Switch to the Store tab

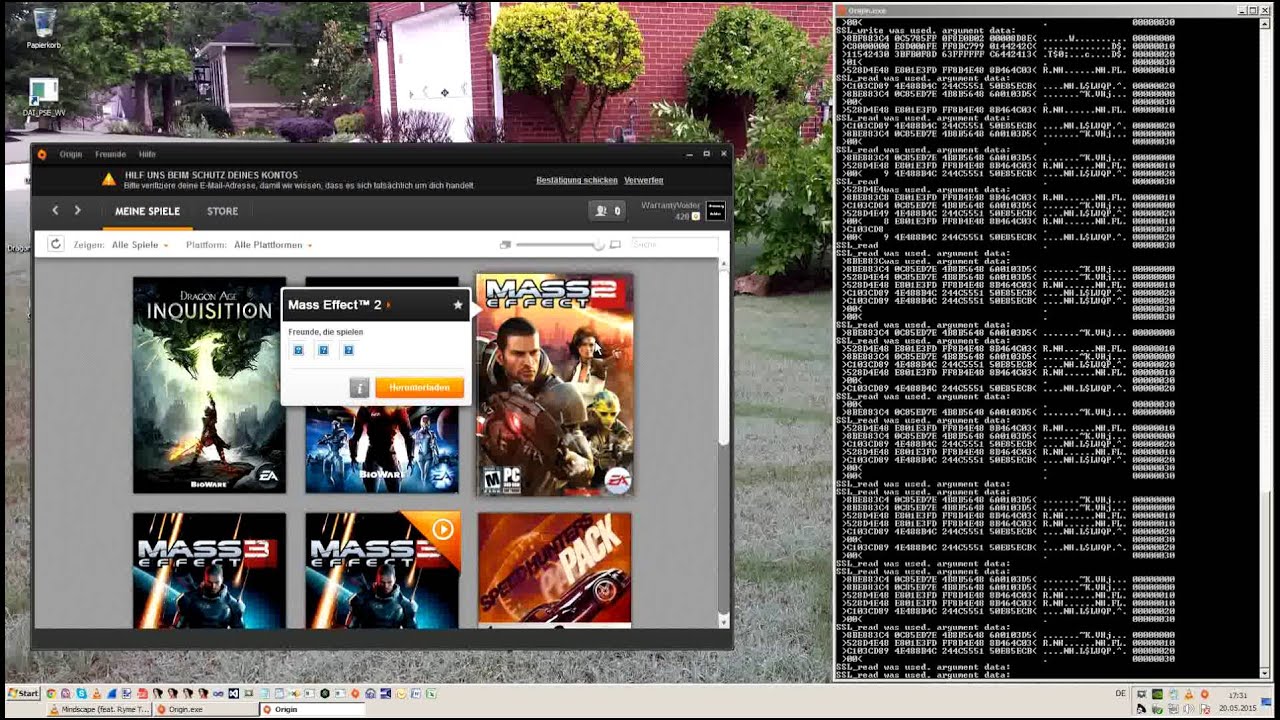pyautogui.click(x=222, y=211)
